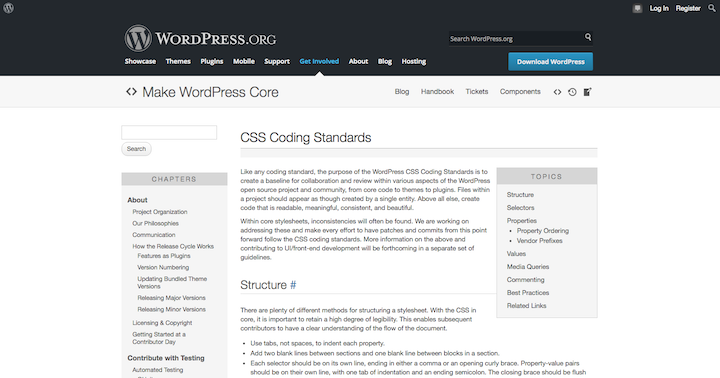Screen dimensions: 720x378
Task: Open the Showcase menu item
Action: (140, 62)
